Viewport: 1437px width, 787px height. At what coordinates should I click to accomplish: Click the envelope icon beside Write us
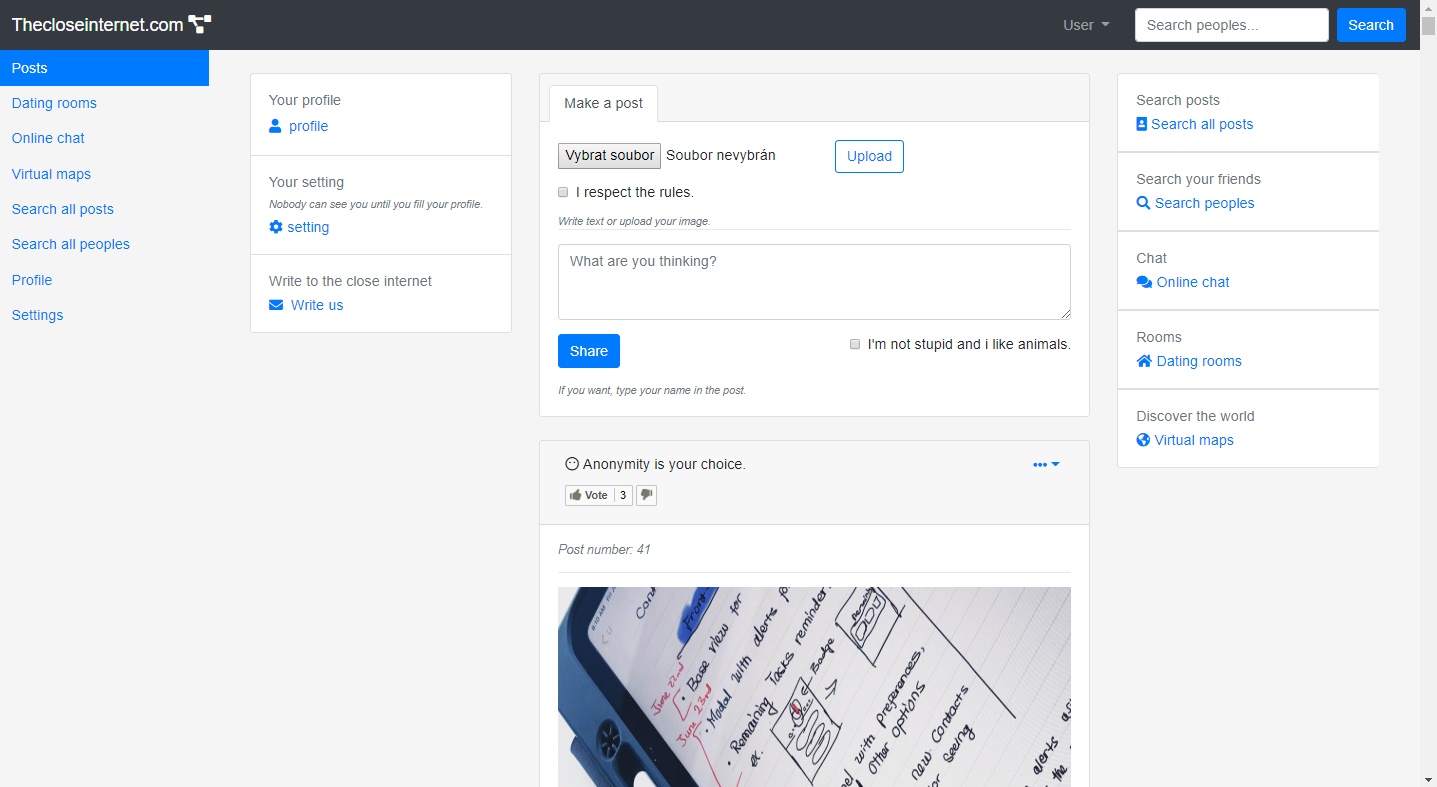point(276,305)
